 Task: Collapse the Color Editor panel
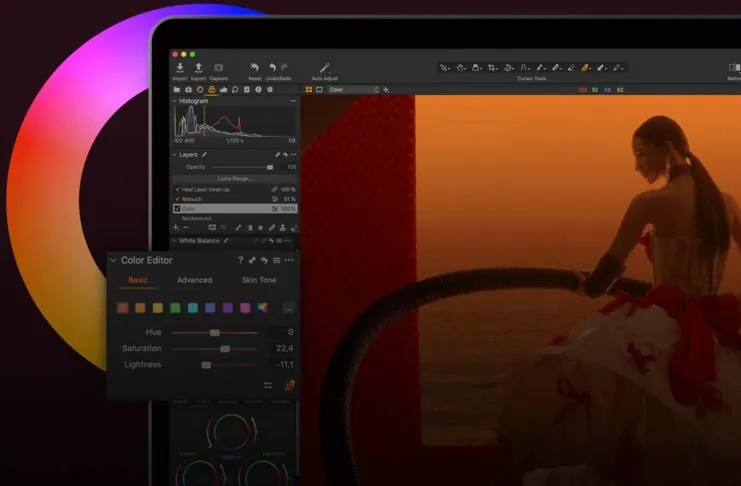point(113,260)
